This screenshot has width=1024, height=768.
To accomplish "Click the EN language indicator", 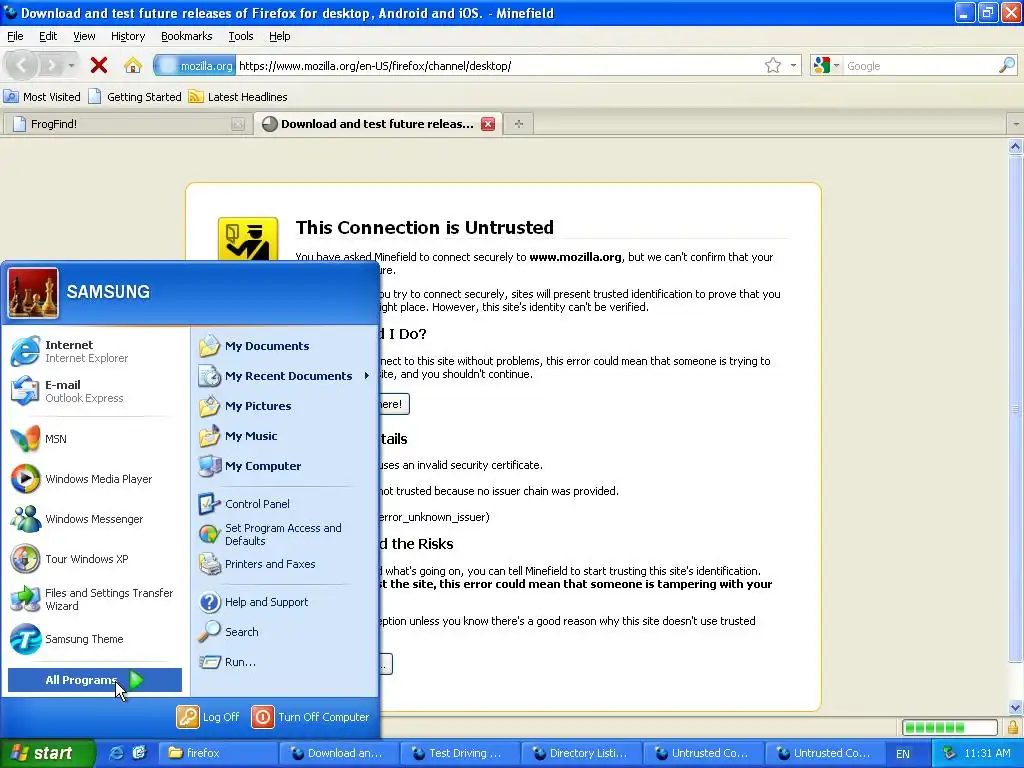I will tap(903, 754).
